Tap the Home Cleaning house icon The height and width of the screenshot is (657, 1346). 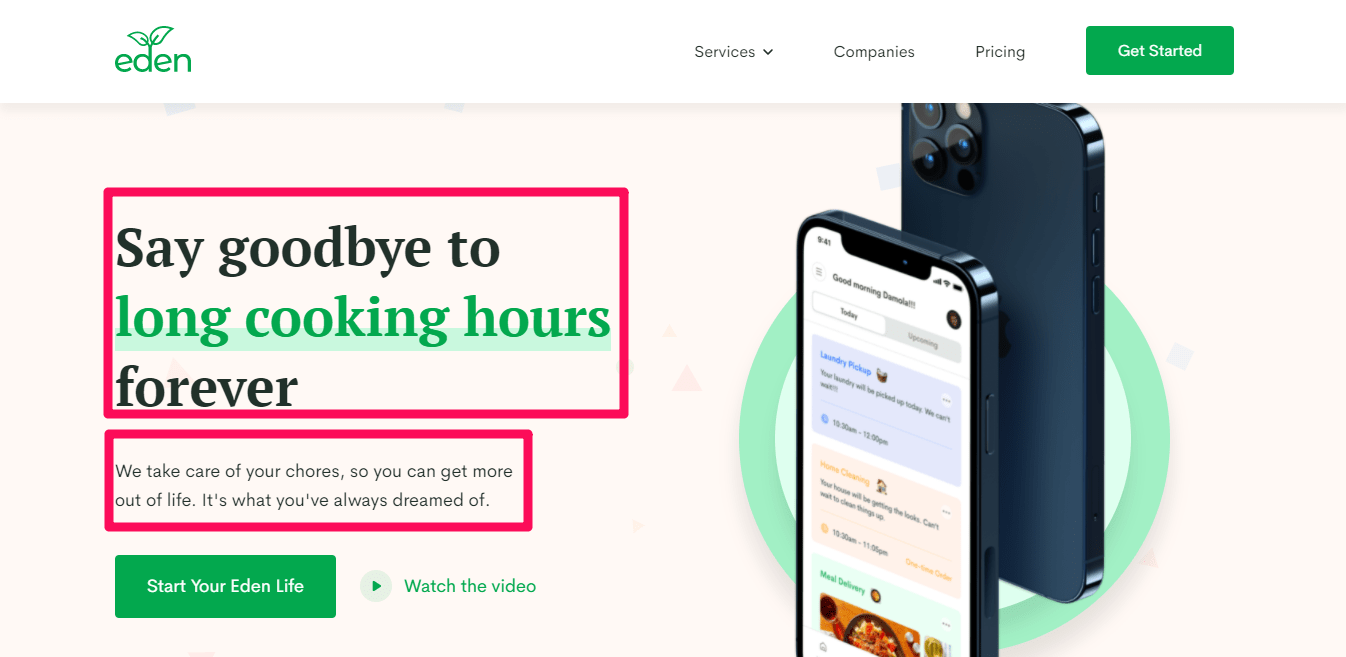[882, 486]
